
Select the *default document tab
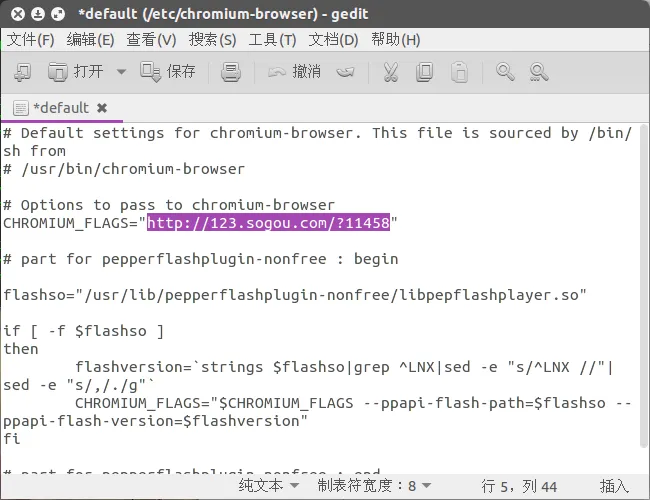click(61, 108)
